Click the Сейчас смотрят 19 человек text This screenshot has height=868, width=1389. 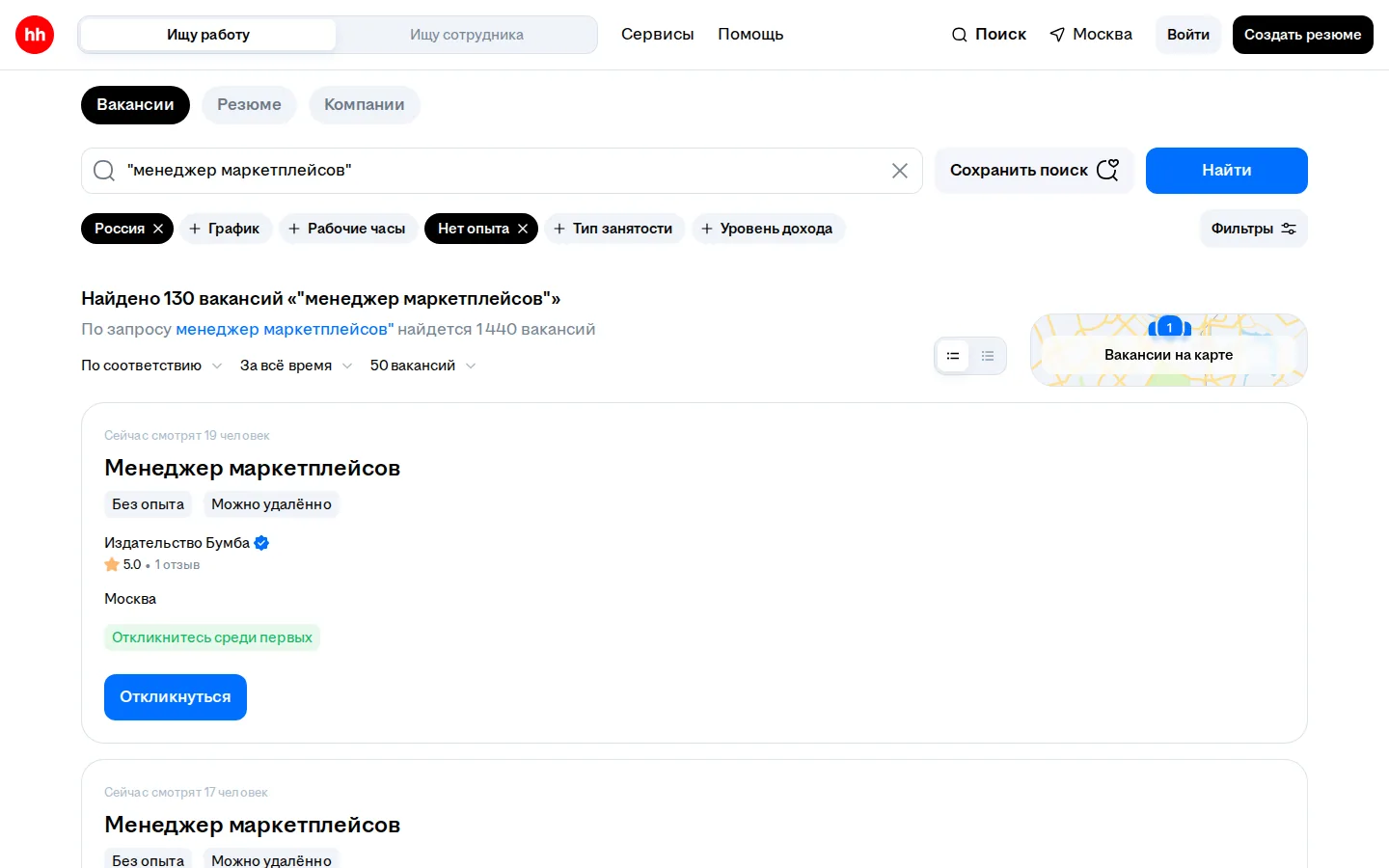[187, 436]
